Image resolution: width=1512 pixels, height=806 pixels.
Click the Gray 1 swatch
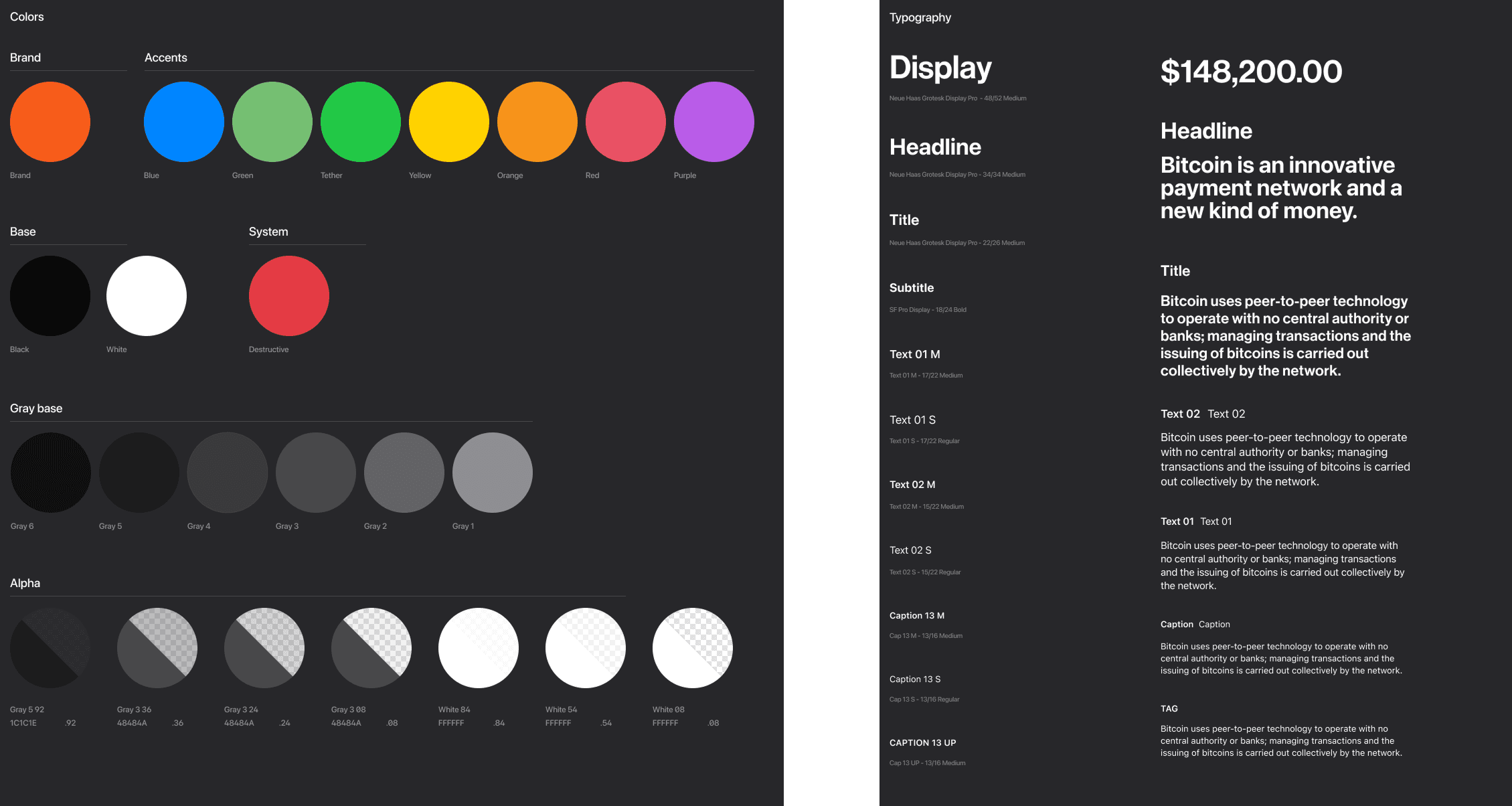(493, 473)
